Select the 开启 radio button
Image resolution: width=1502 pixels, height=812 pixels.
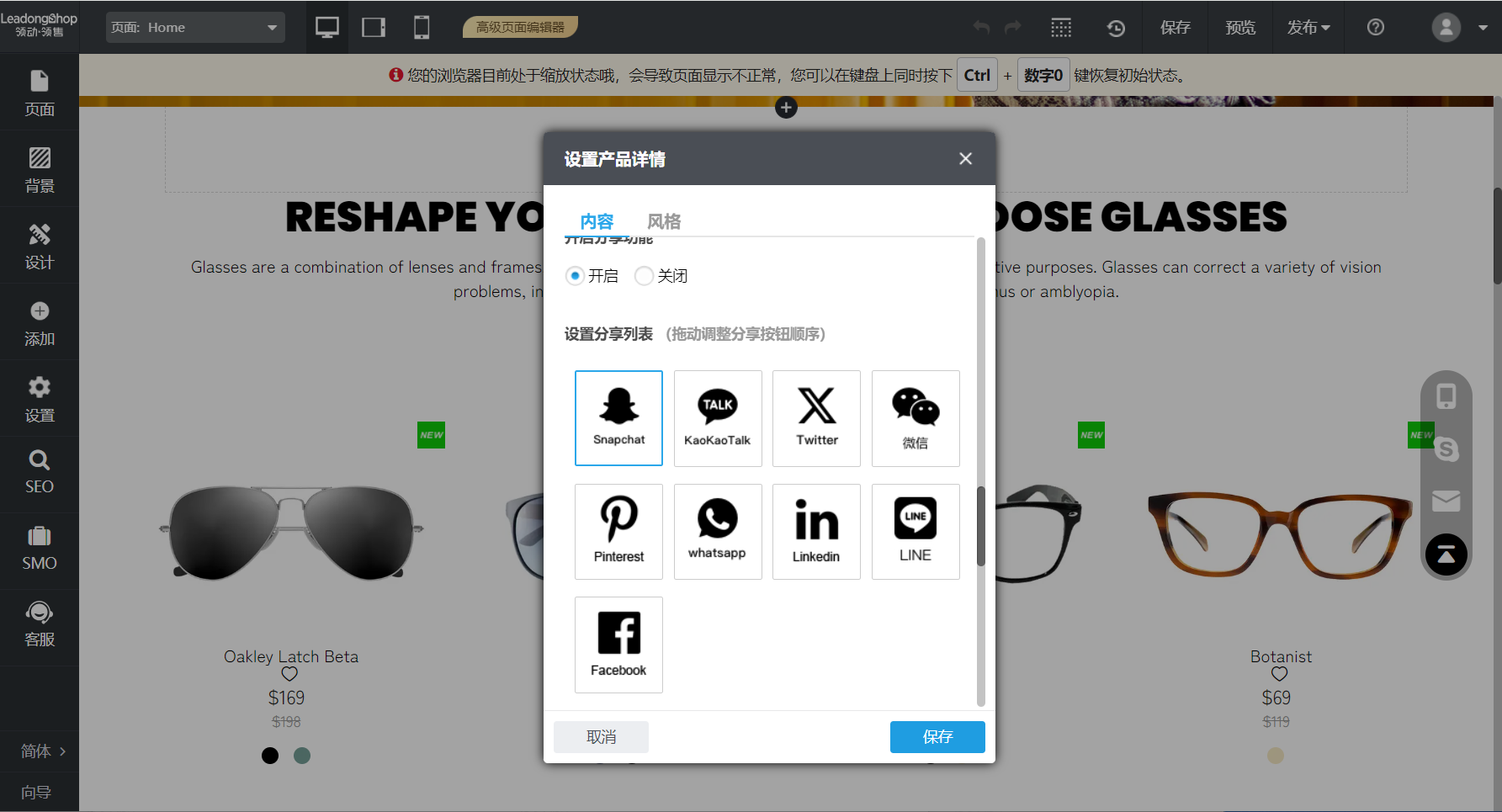coord(574,275)
